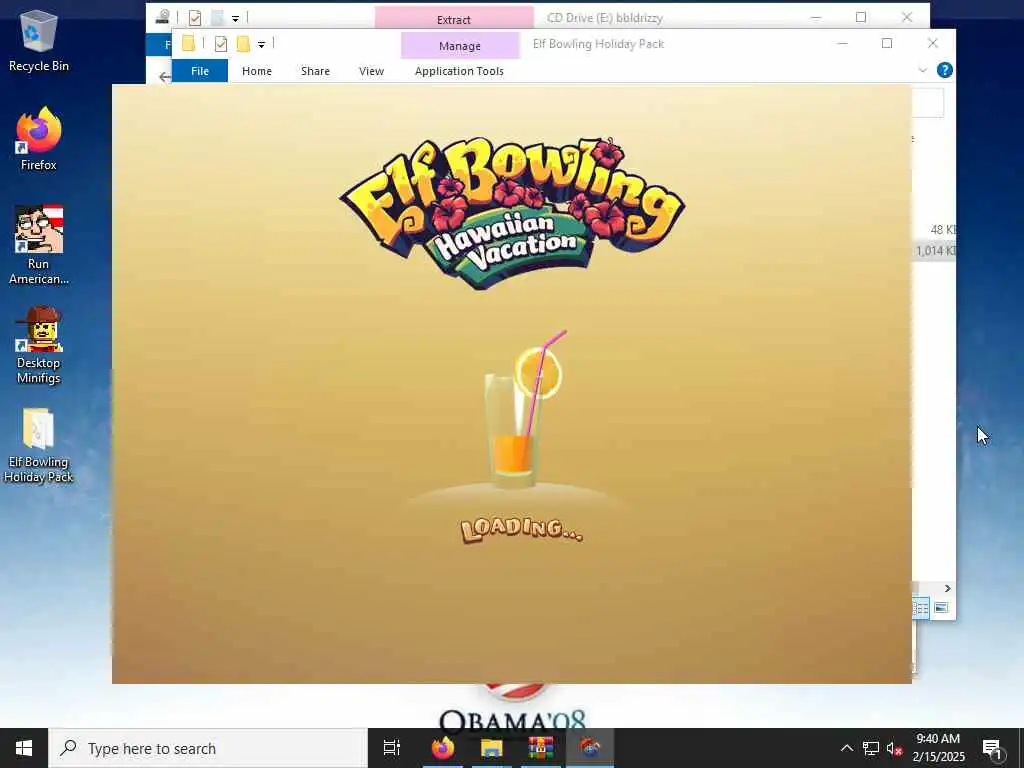Open the Share ribbon tab
The width and height of the screenshot is (1024, 768).
[315, 71]
